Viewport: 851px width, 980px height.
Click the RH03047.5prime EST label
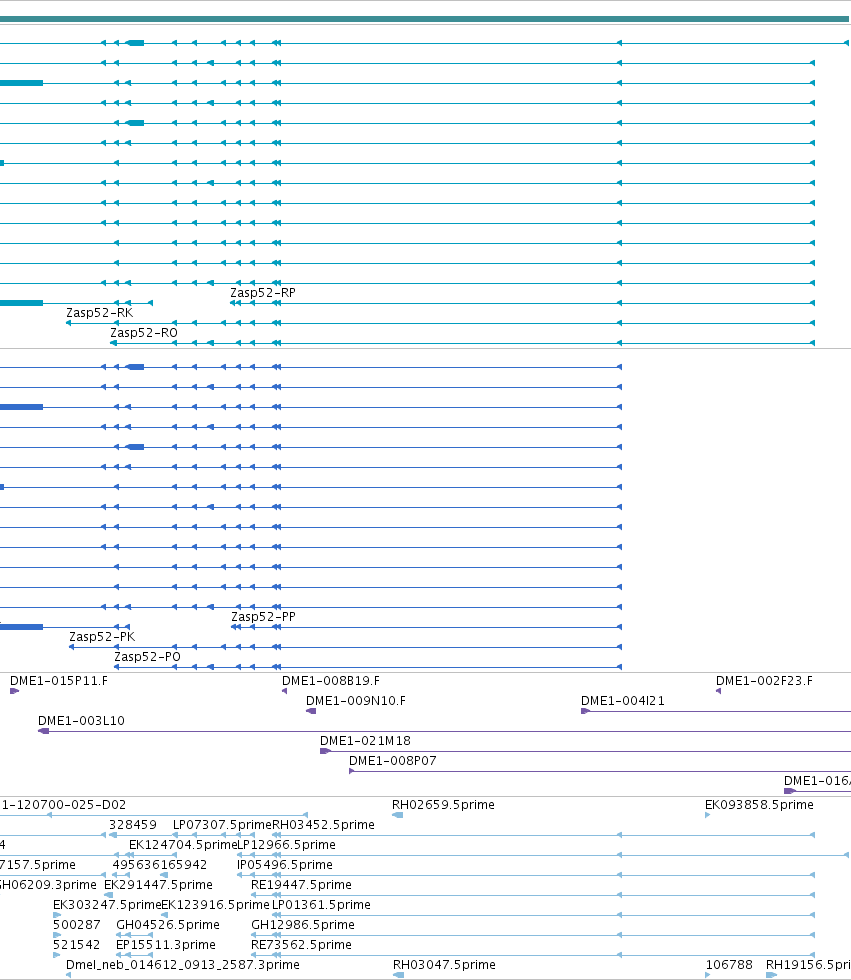(x=444, y=964)
